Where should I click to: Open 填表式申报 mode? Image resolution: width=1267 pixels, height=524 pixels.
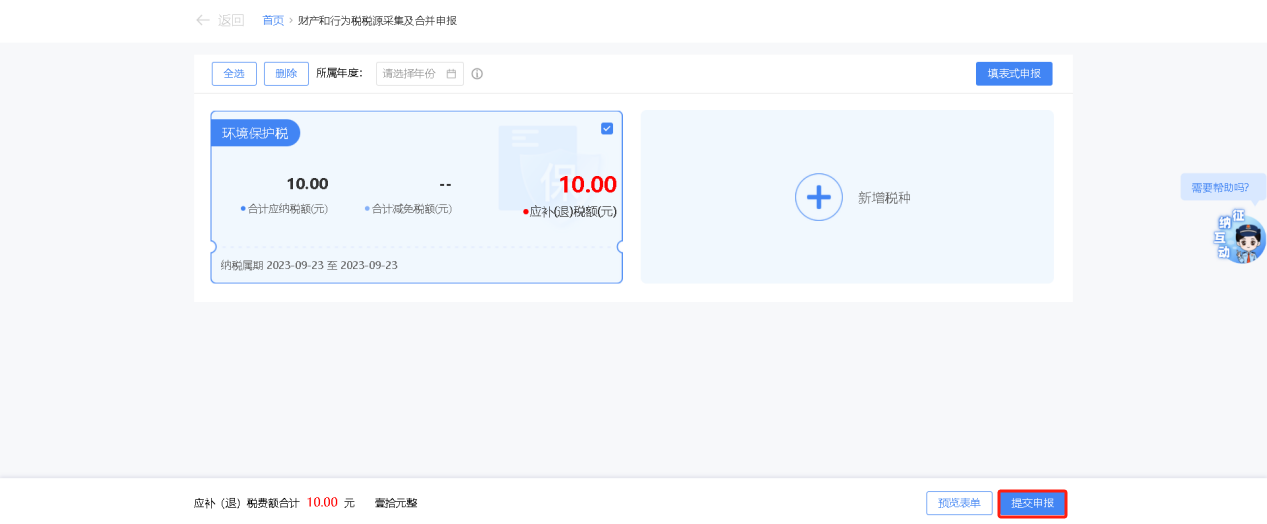1013,73
